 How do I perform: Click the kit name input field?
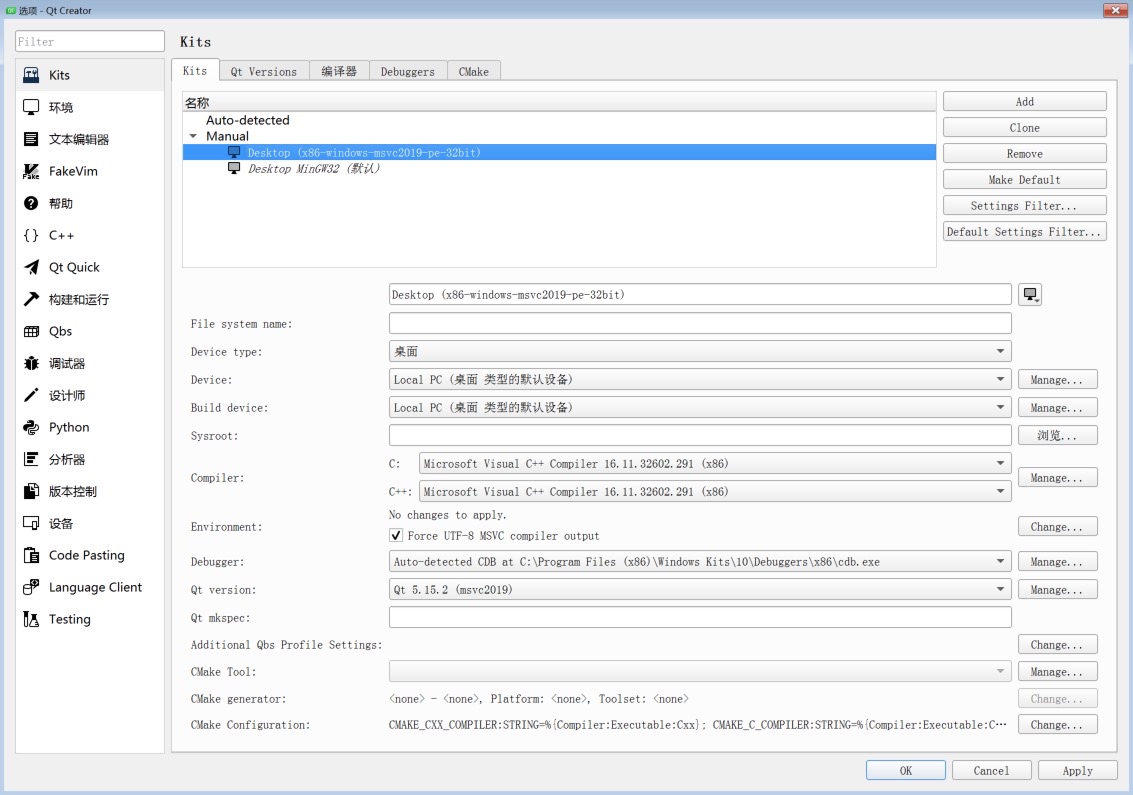pos(699,295)
